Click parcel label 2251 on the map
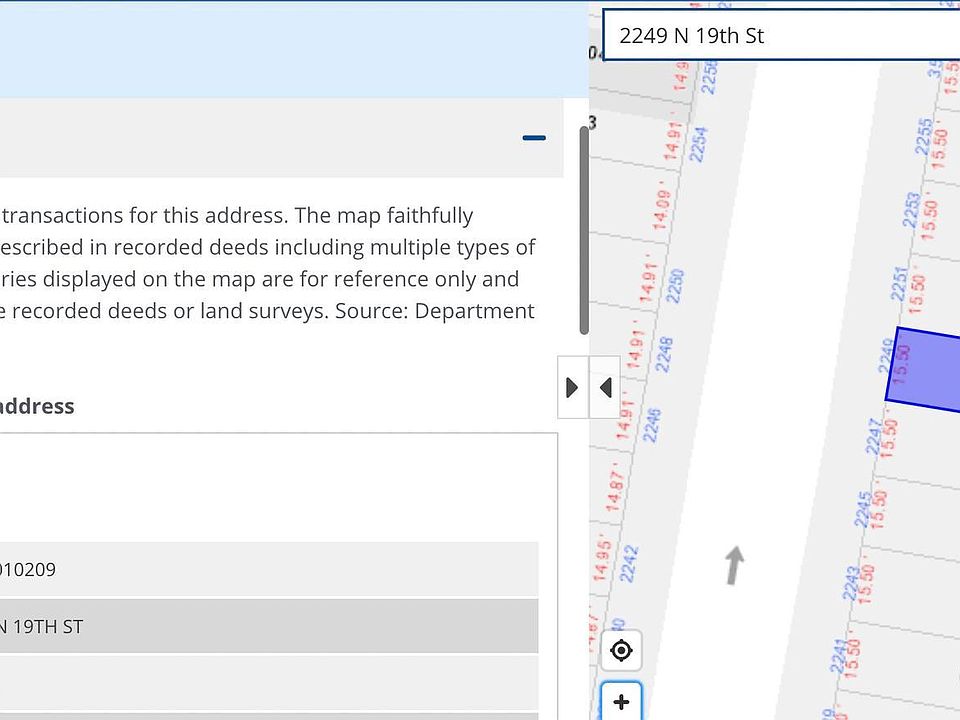Image resolution: width=960 pixels, height=720 pixels. (x=899, y=283)
